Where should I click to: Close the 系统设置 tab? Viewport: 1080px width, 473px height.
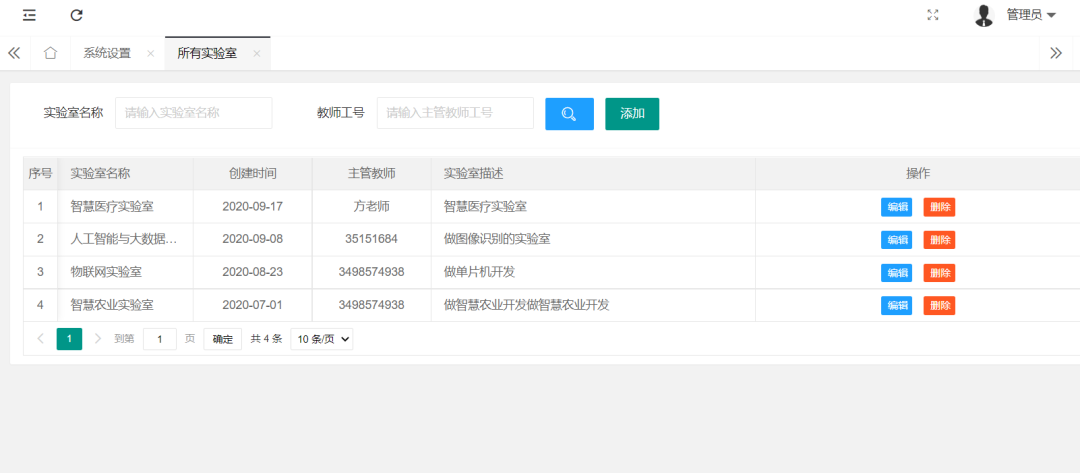[150, 54]
